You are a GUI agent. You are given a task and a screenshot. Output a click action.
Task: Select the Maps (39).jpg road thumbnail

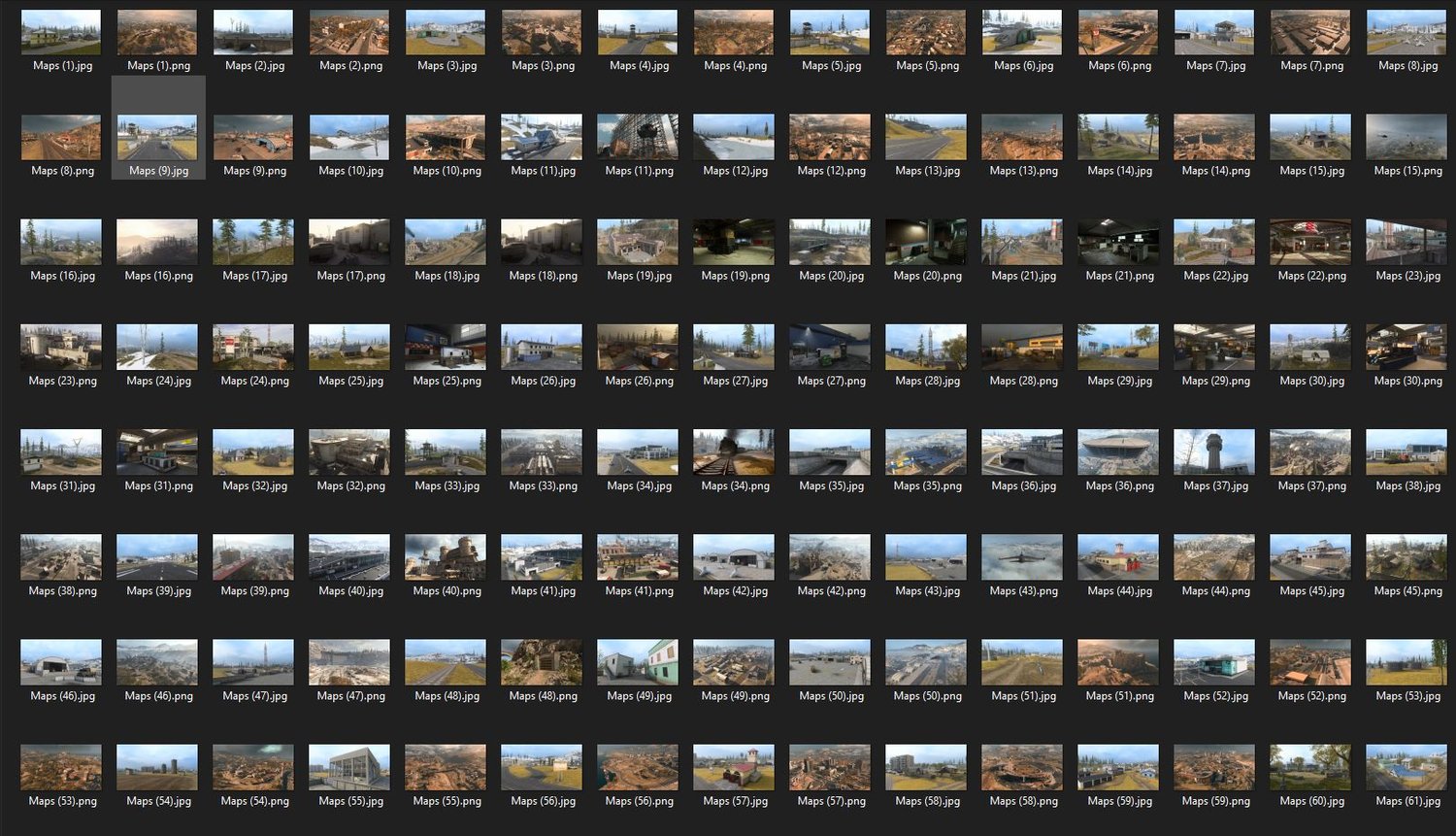click(x=157, y=556)
